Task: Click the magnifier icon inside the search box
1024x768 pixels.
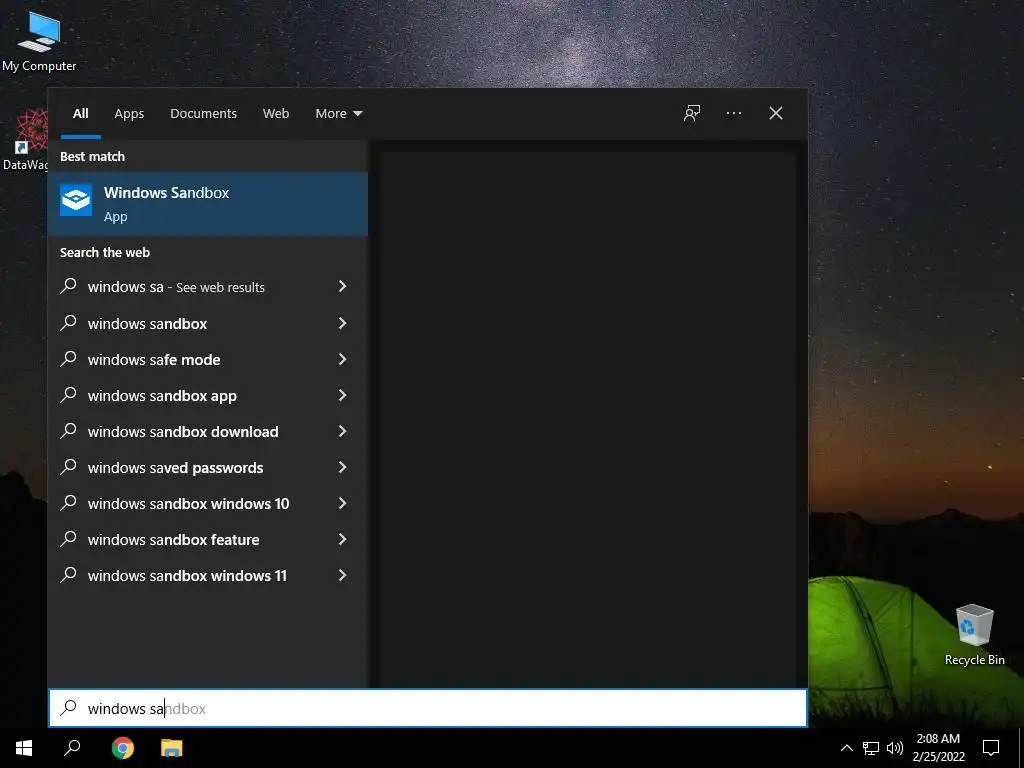Action: pos(69,708)
